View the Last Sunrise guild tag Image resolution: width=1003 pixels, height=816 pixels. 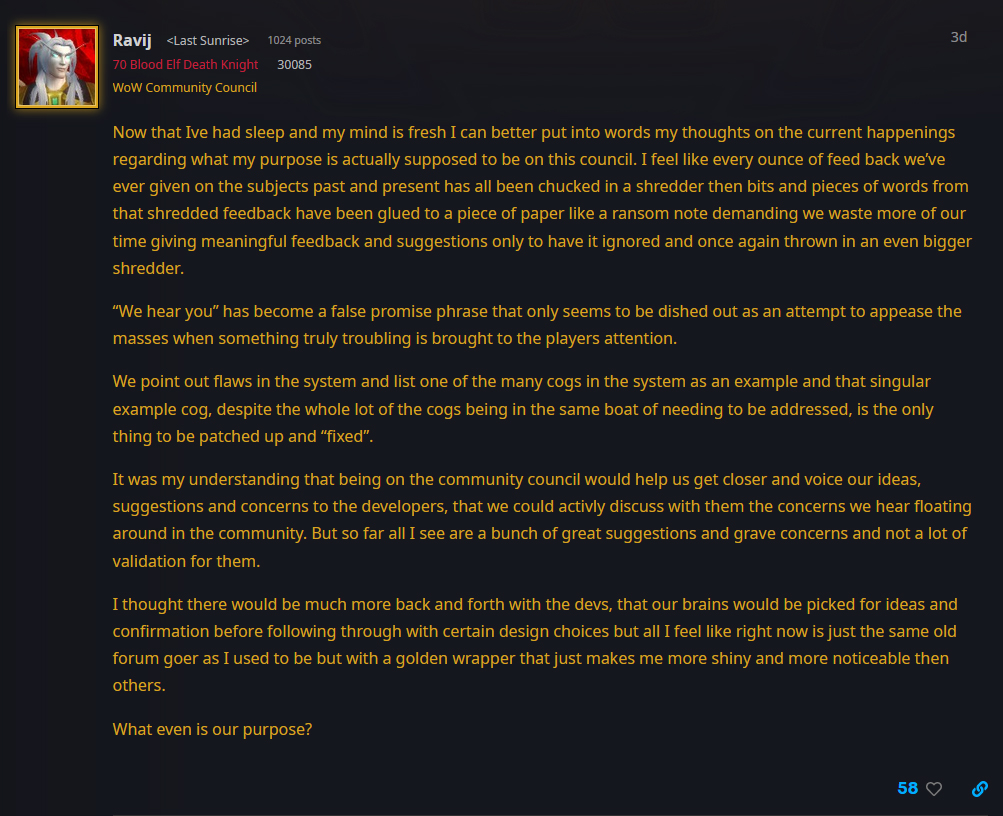(207, 40)
